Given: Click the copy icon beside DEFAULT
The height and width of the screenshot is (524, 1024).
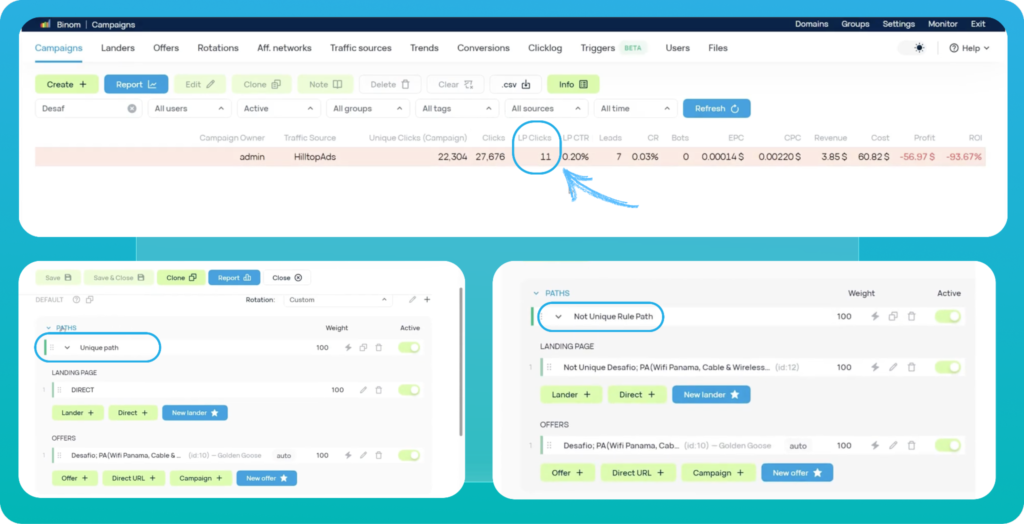Looking at the screenshot, I should coord(89,300).
